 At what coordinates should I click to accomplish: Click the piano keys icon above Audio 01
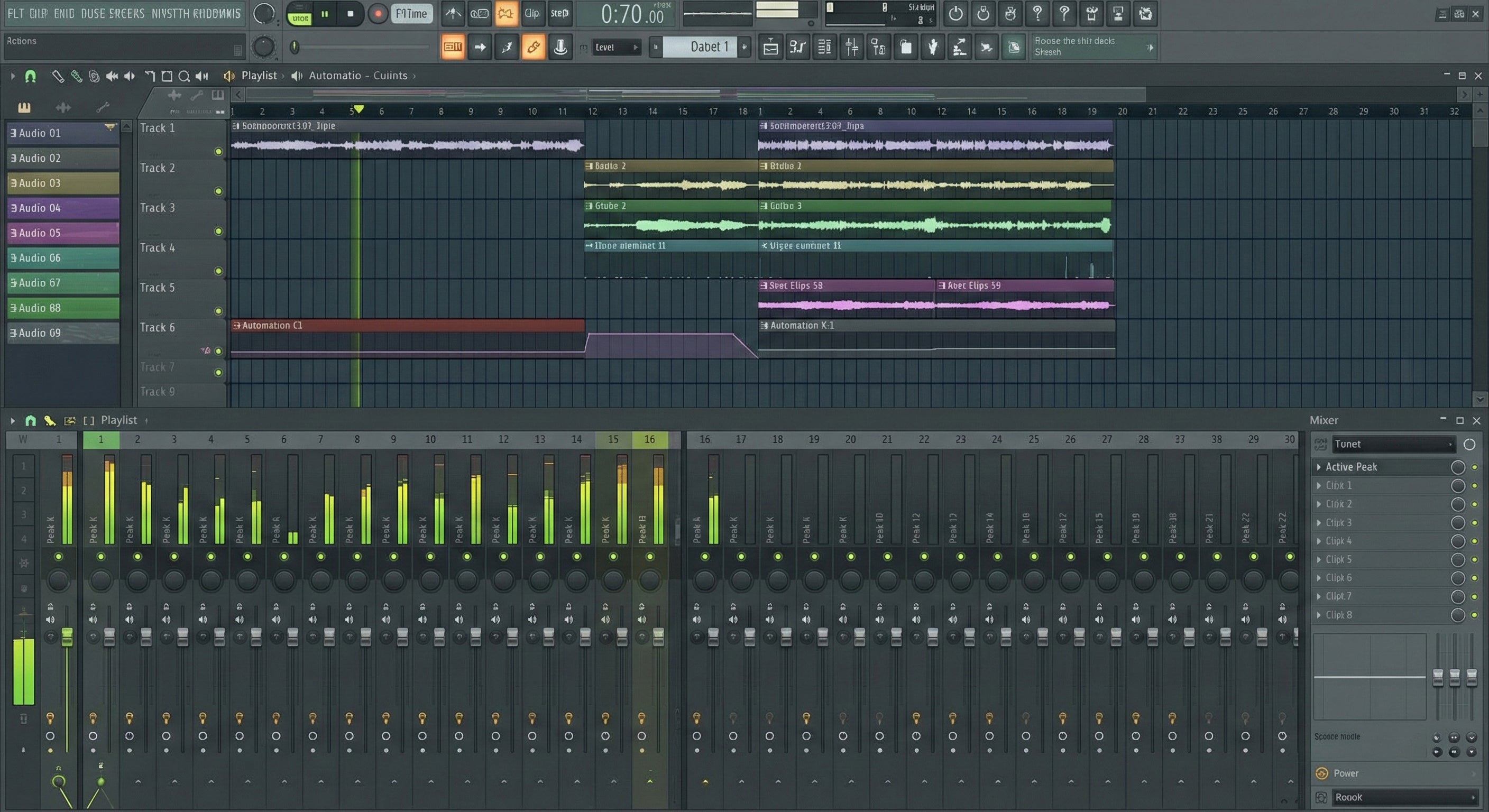pos(24,107)
